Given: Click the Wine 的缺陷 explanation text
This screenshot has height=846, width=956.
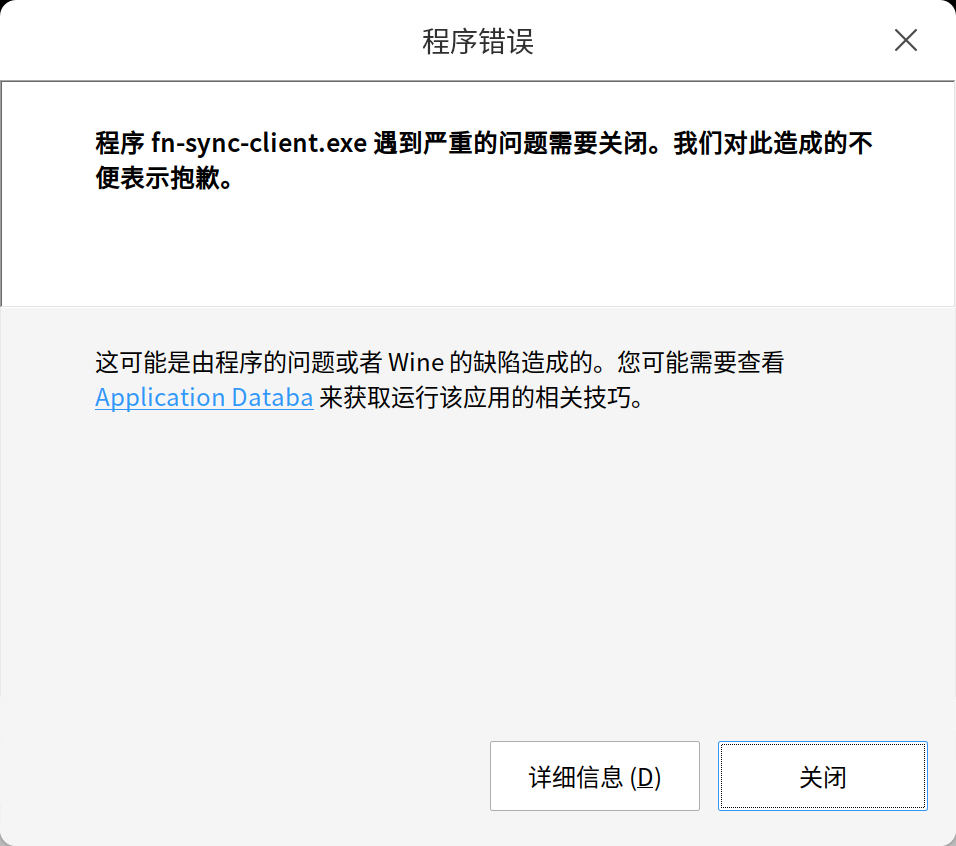Looking at the screenshot, I should click(x=440, y=380).
